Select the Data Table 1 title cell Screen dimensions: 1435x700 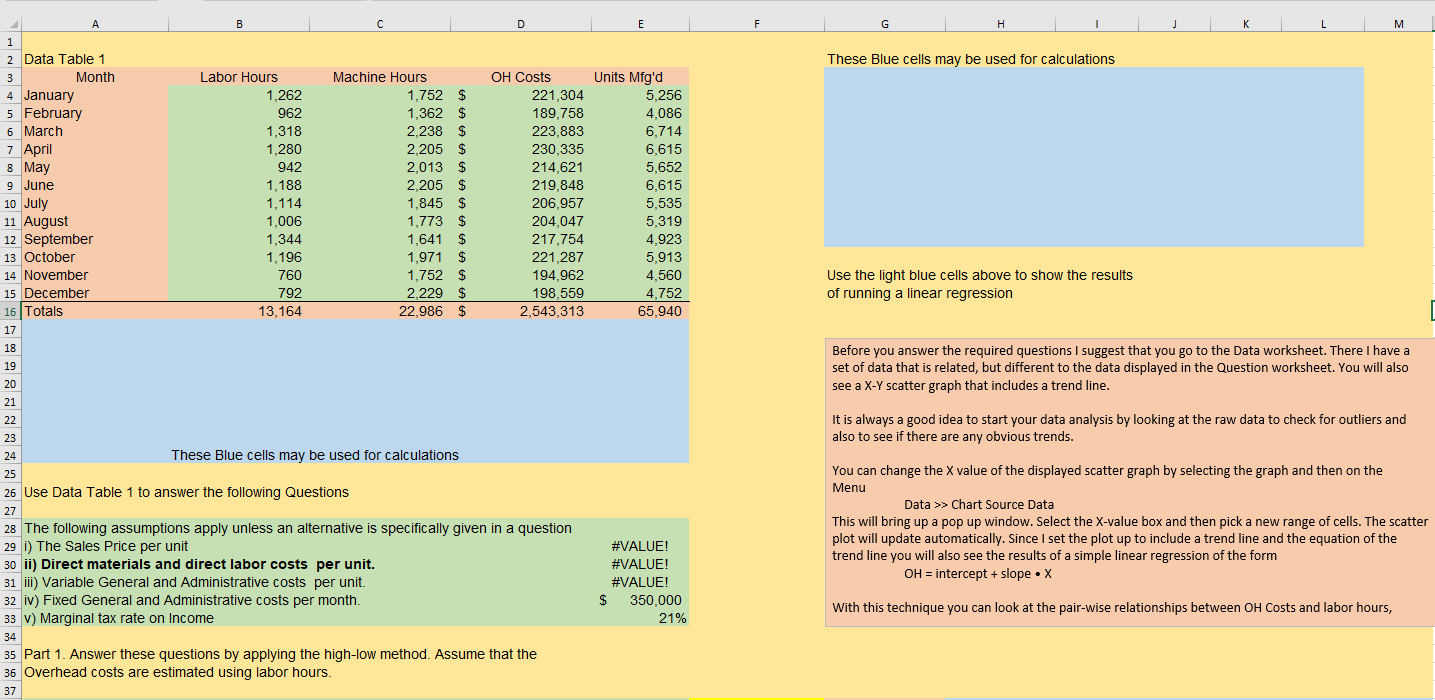tap(64, 58)
